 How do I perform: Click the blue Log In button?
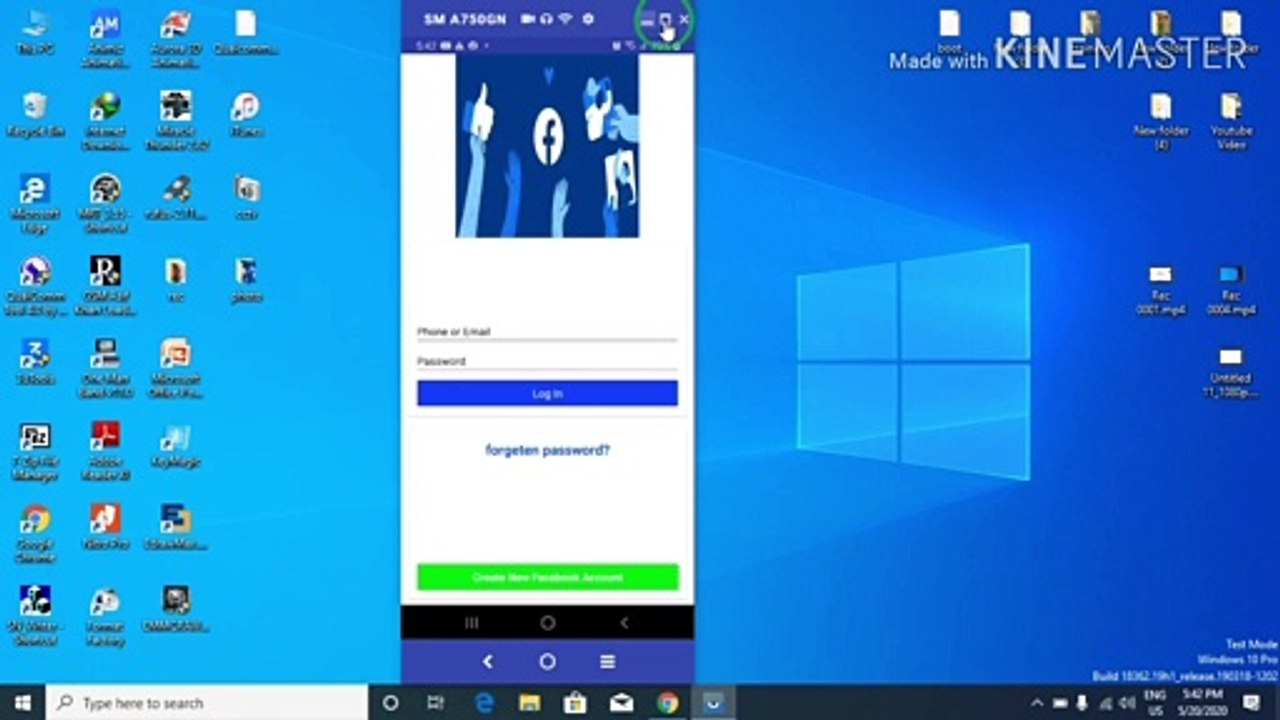pyautogui.click(x=547, y=393)
